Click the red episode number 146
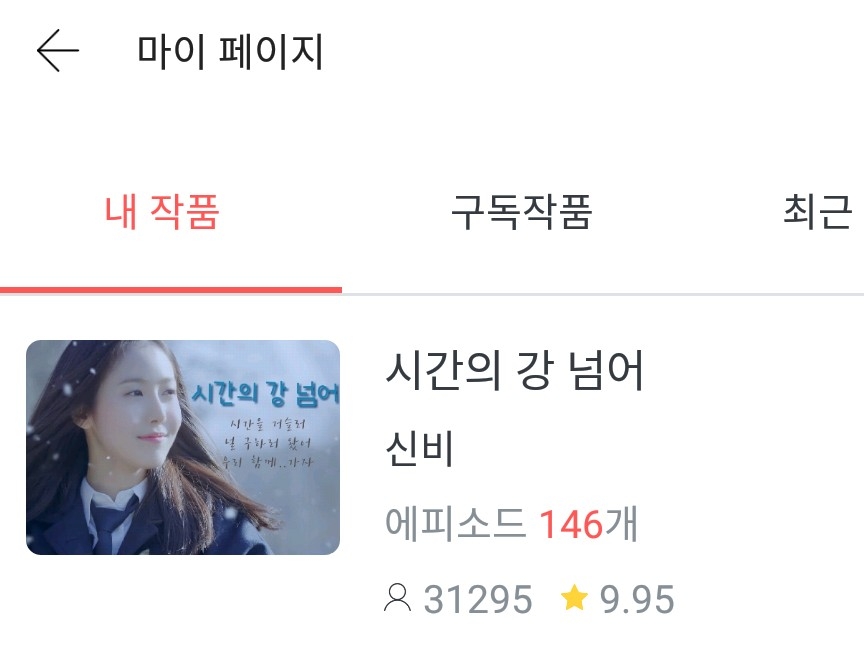864x648 pixels. click(x=571, y=523)
